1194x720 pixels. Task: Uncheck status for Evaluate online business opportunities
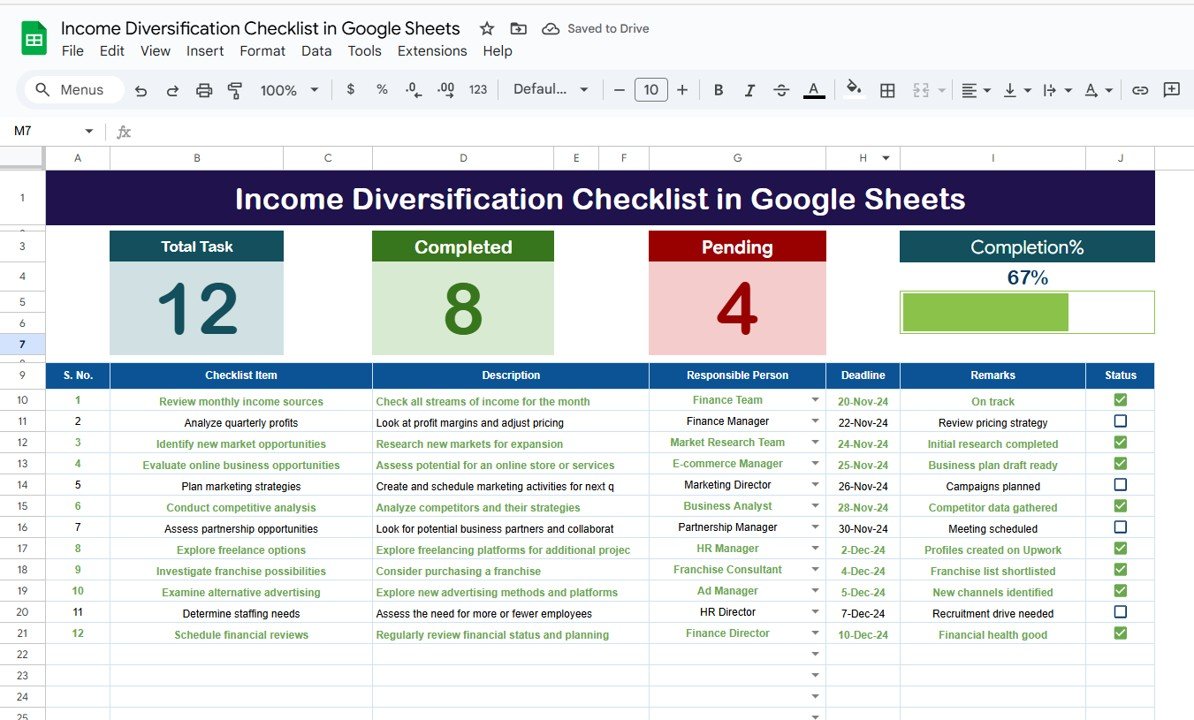[1120, 464]
